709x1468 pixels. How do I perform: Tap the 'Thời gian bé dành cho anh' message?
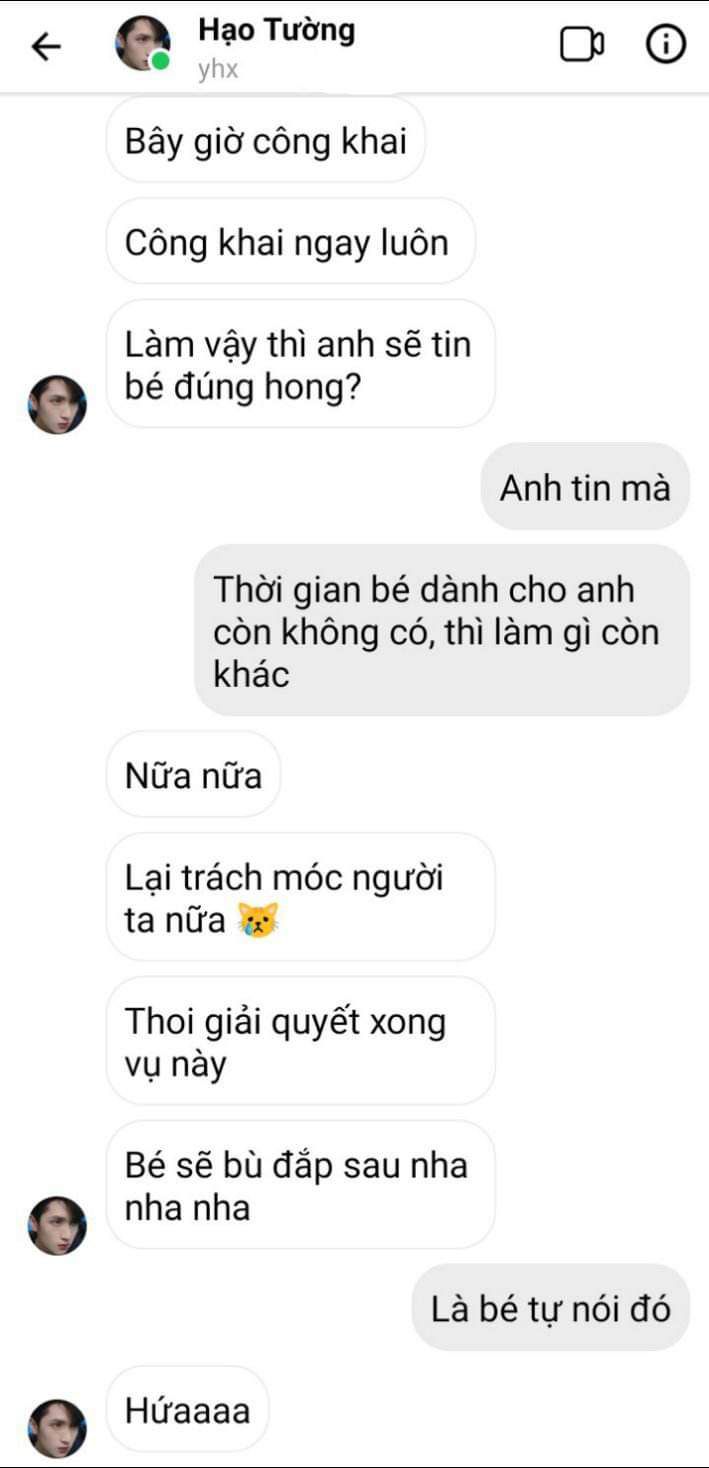click(x=442, y=630)
